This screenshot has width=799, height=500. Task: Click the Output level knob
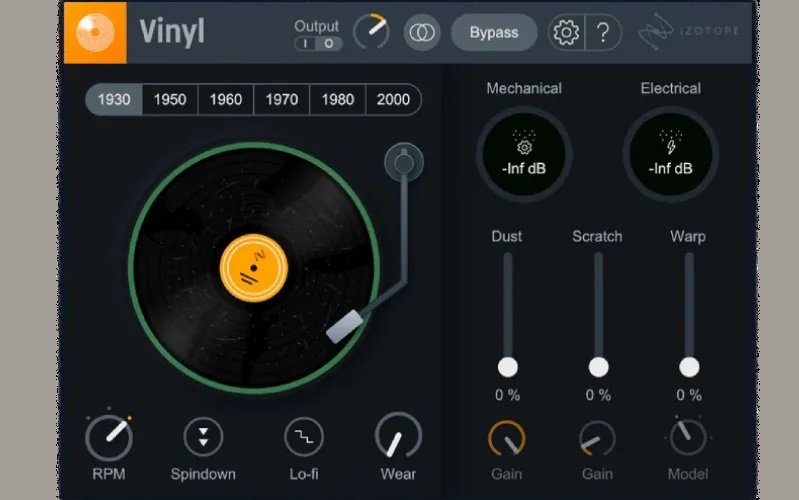tap(371, 32)
